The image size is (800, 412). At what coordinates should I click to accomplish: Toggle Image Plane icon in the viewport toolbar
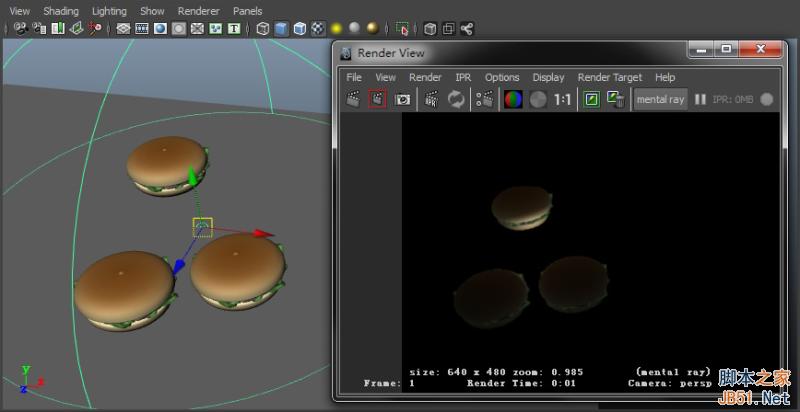(76, 29)
